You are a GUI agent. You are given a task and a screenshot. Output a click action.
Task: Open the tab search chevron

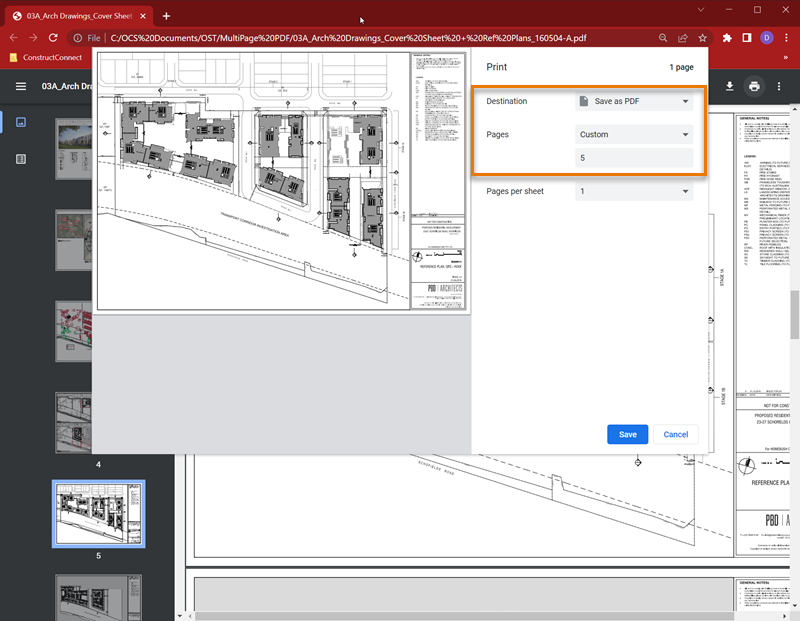tap(701, 10)
